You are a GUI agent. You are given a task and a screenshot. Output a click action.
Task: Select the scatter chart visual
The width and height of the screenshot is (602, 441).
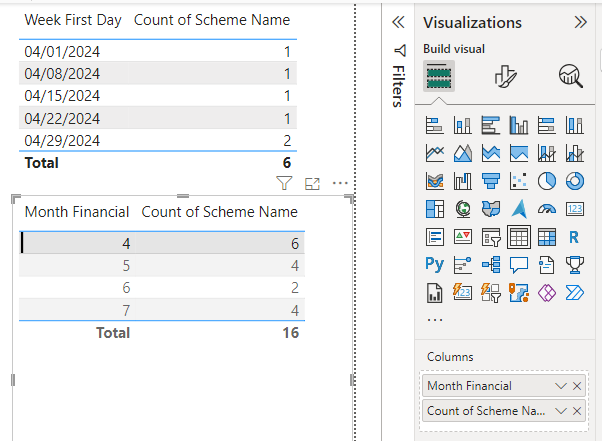tap(519, 181)
